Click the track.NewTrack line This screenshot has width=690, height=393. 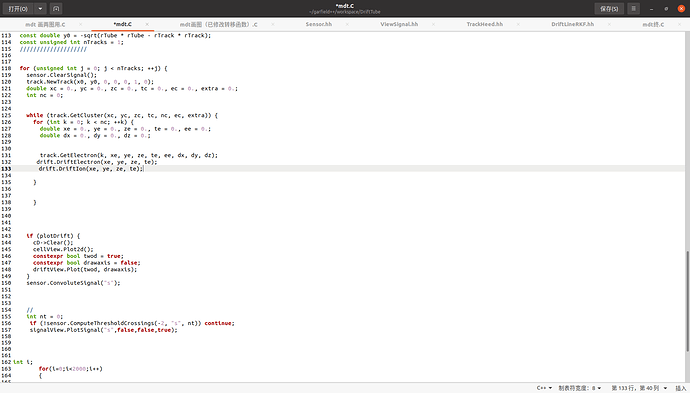tap(90, 81)
